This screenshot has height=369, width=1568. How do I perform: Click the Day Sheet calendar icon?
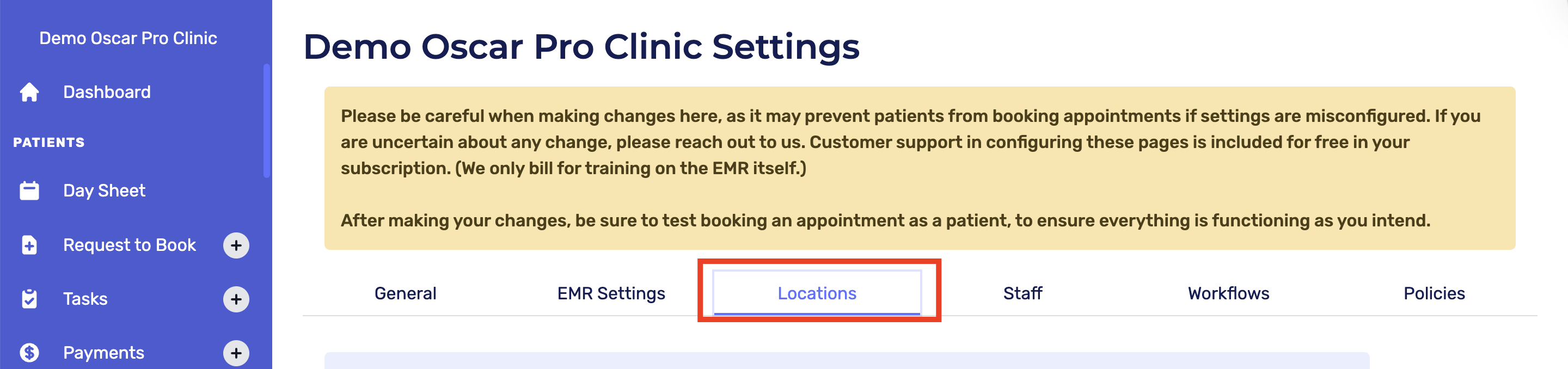coord(29,190)
